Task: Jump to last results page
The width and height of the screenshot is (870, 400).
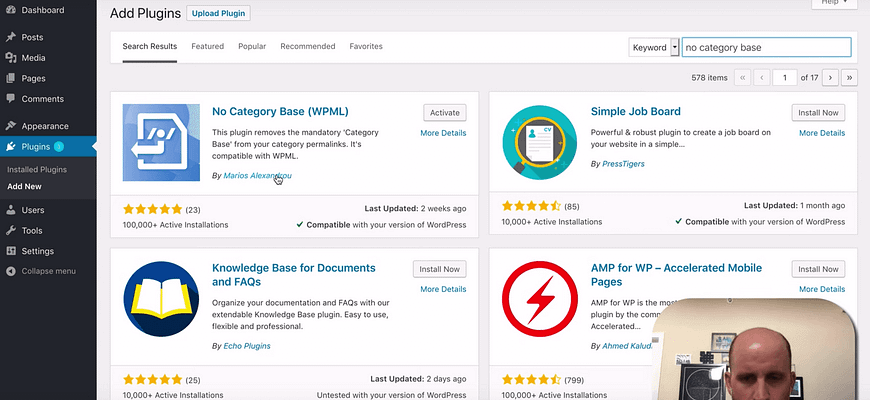Action: (849, 78)
